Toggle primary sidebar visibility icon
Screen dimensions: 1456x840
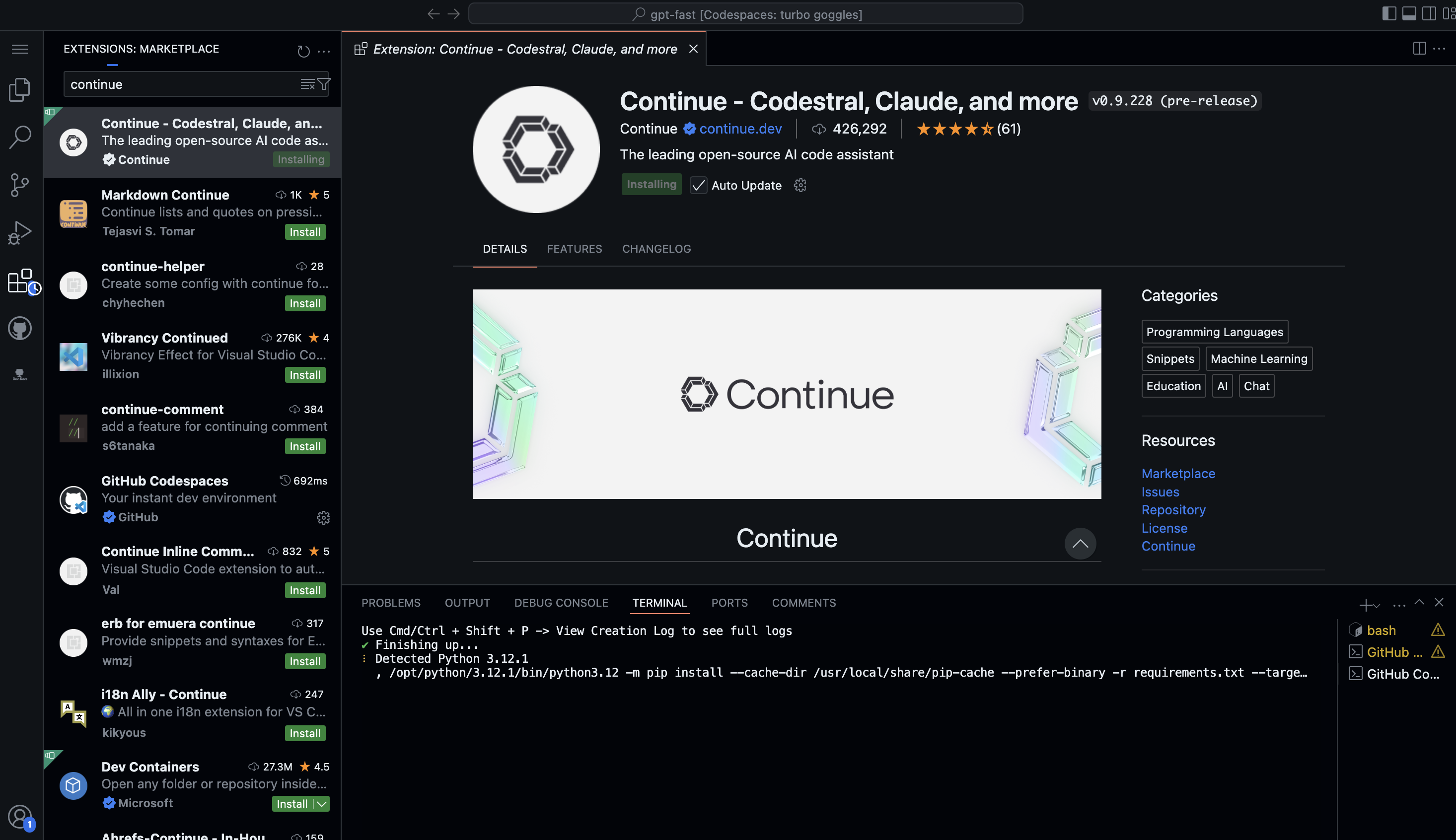[x=1389, y=14]
